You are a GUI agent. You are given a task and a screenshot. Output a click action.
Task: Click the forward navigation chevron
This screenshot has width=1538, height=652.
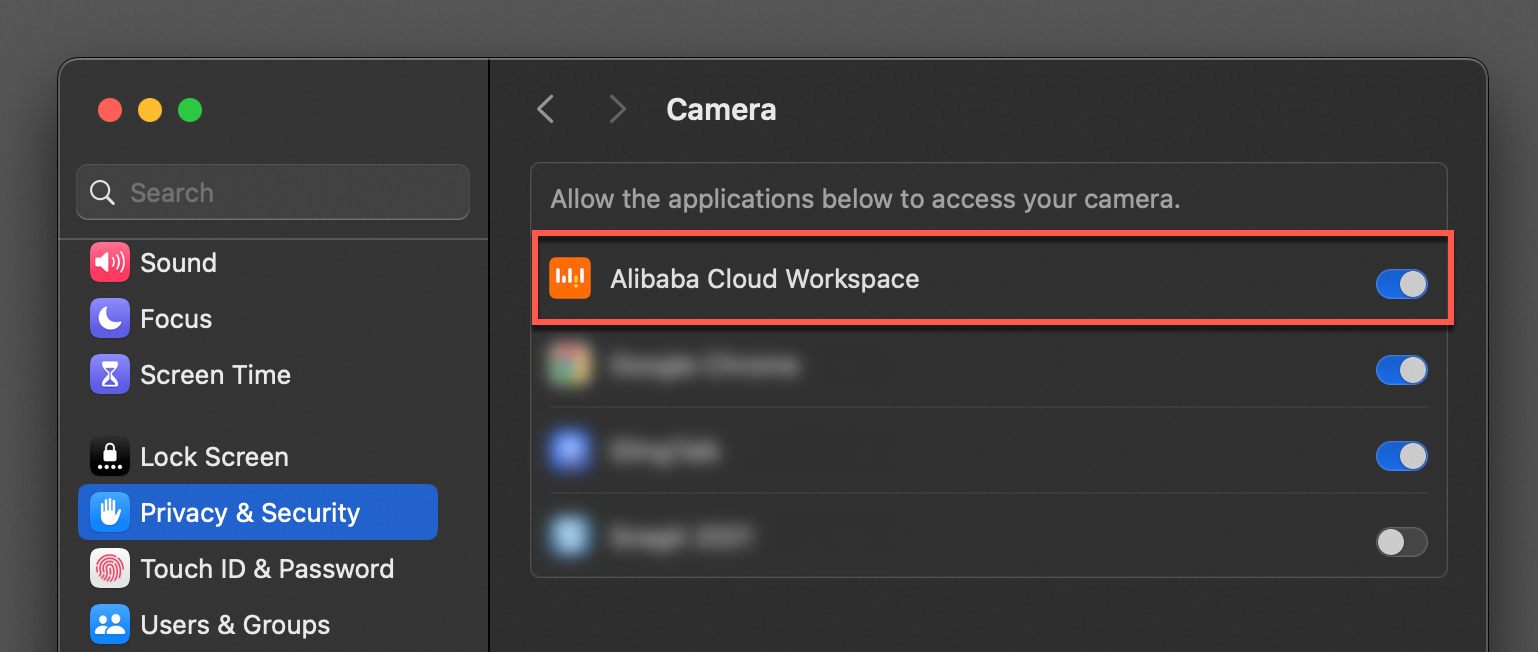[x=617, y=109]
